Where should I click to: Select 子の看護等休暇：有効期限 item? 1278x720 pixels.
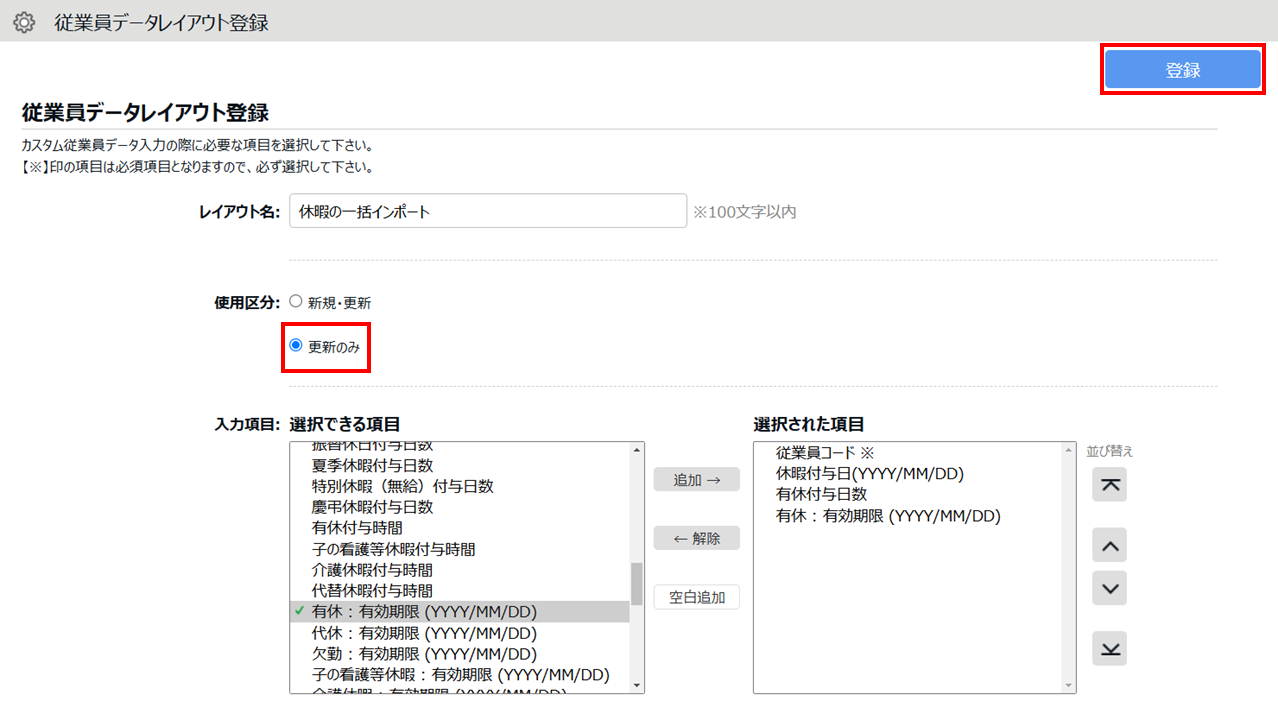coord(459,675)
